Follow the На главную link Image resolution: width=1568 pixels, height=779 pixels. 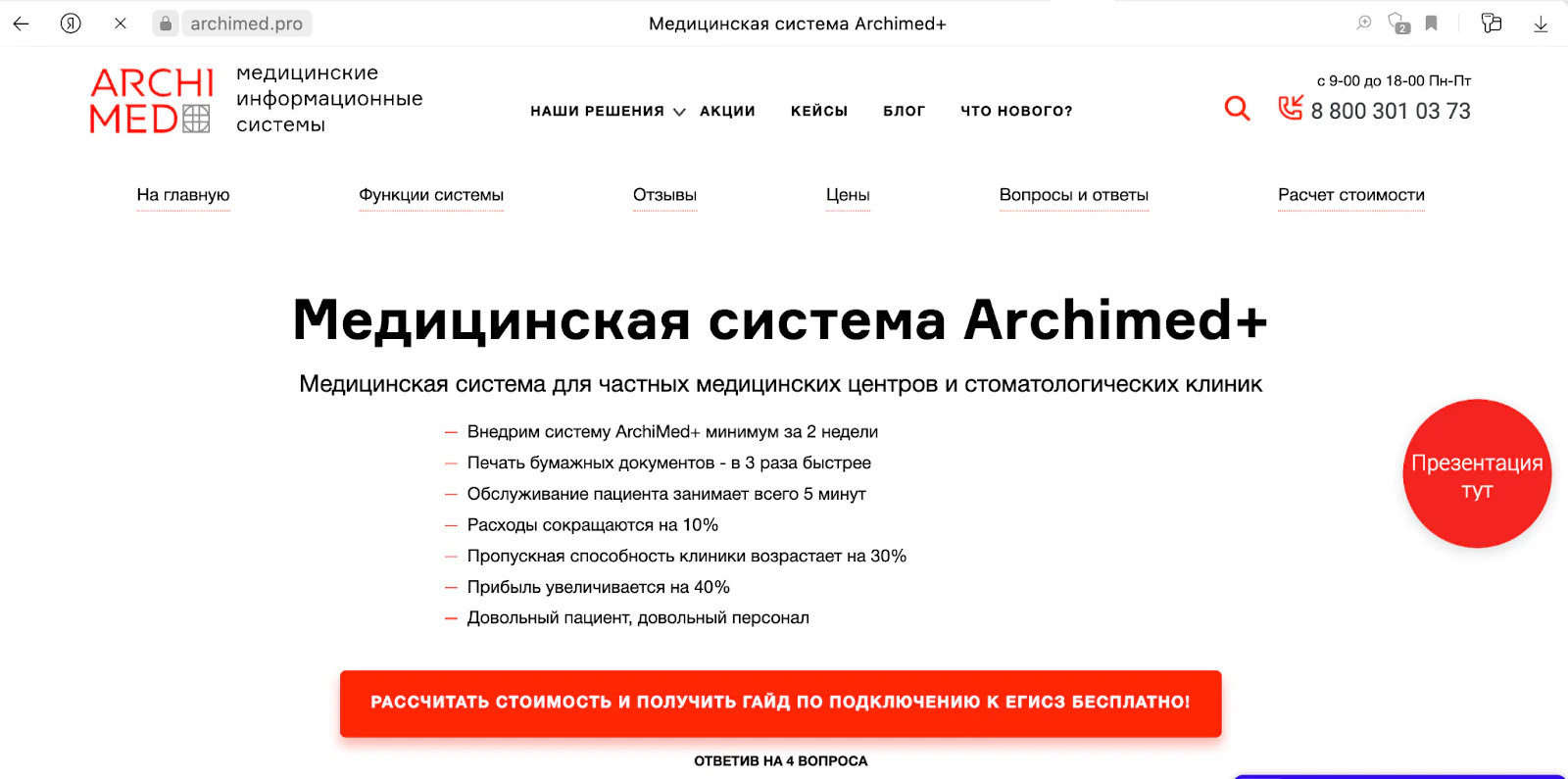click(183, 195)
